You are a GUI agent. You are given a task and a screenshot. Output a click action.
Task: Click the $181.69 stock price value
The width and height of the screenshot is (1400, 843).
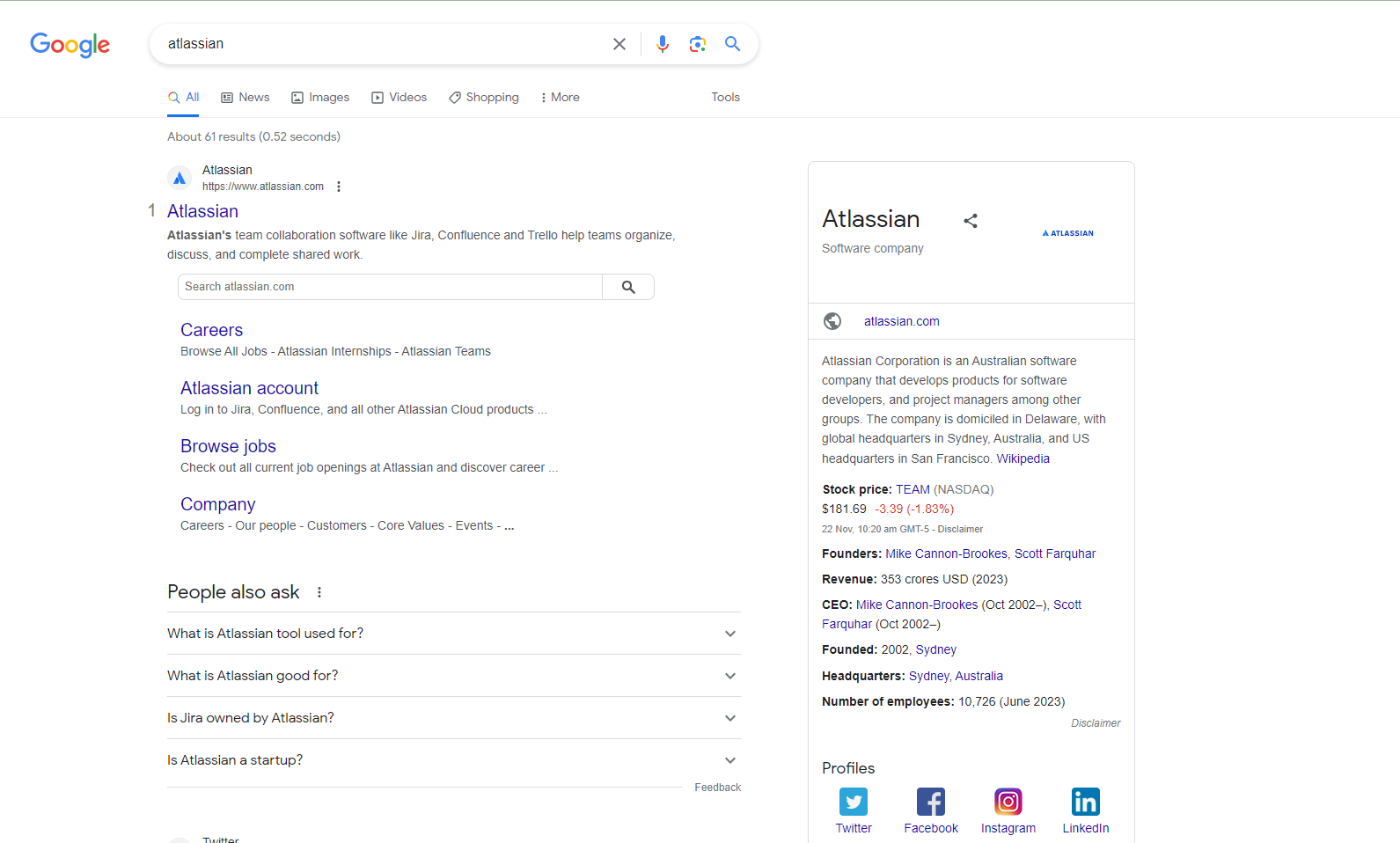[844, 509]
